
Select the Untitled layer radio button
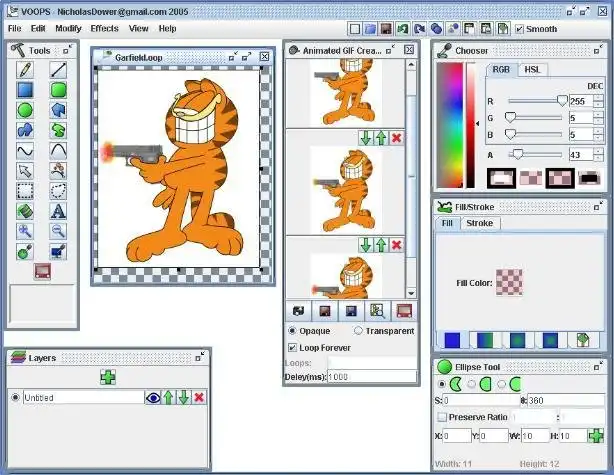pos(15,398)
